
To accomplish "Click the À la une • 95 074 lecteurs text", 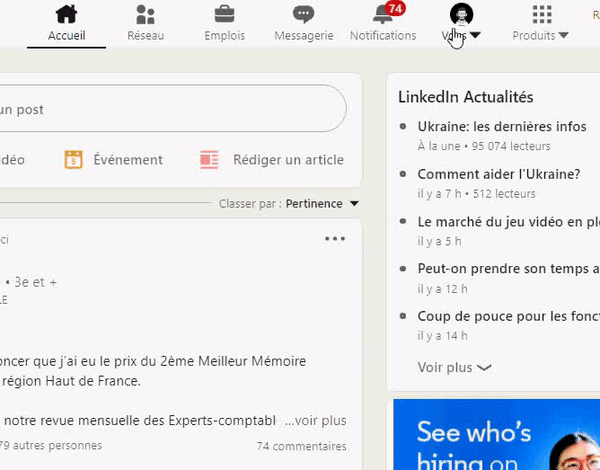I will click(x=484, y=146).
